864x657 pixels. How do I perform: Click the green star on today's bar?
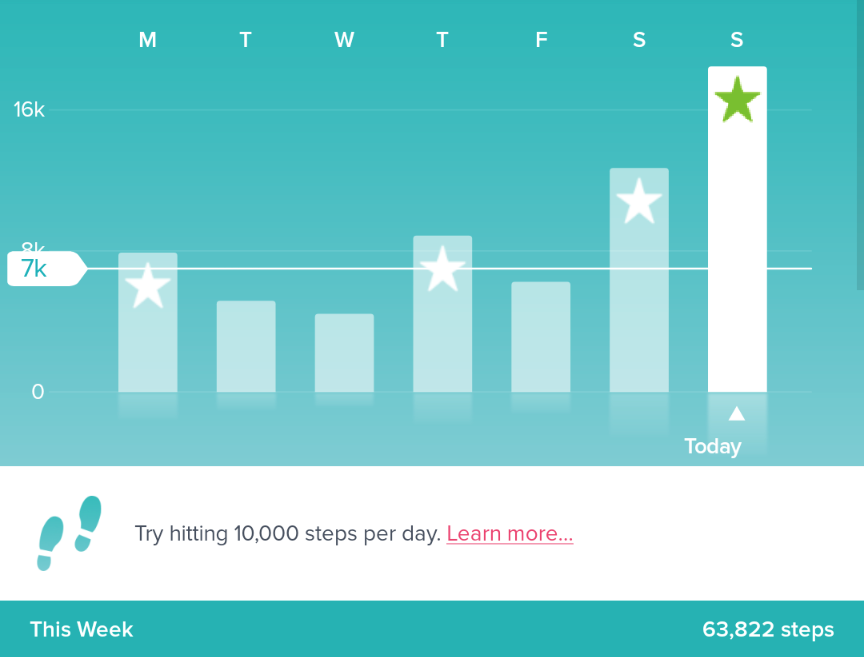click(737, 99)
